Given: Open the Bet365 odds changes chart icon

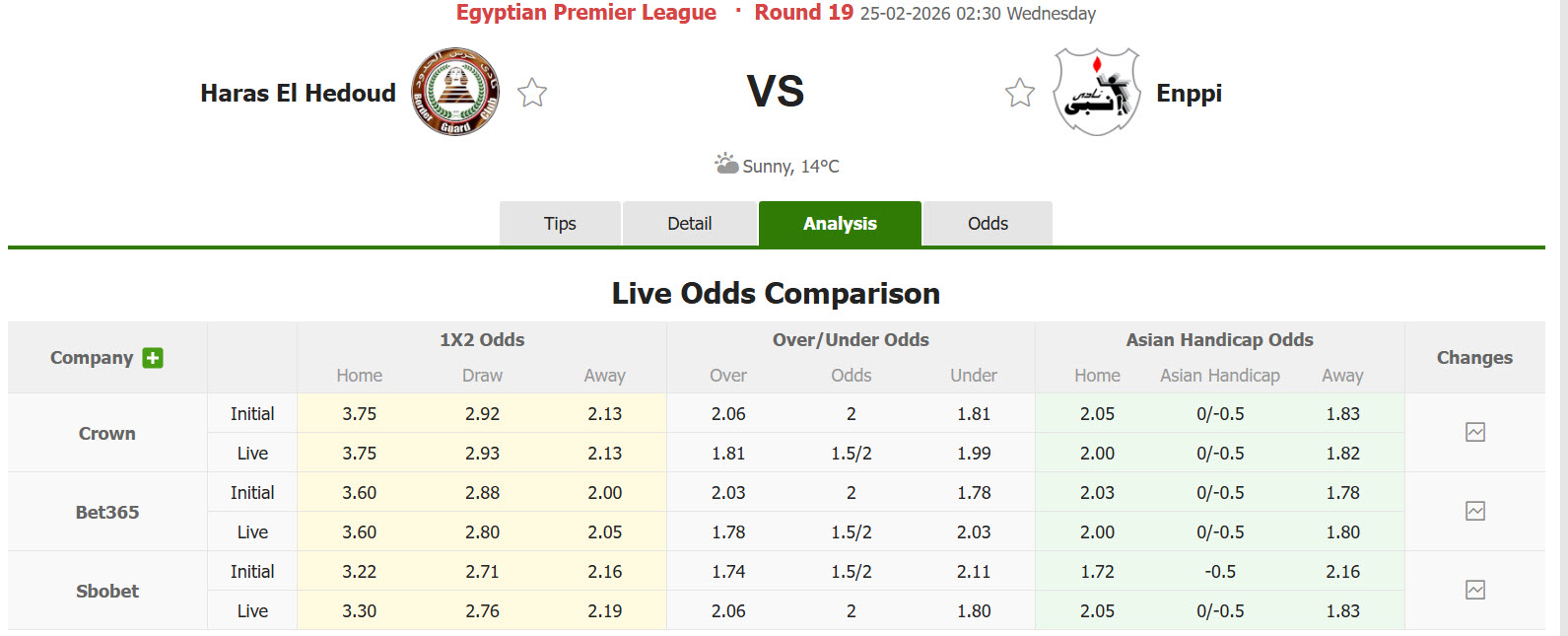Looking at the screenshot, I should (x=1474, y=511).
